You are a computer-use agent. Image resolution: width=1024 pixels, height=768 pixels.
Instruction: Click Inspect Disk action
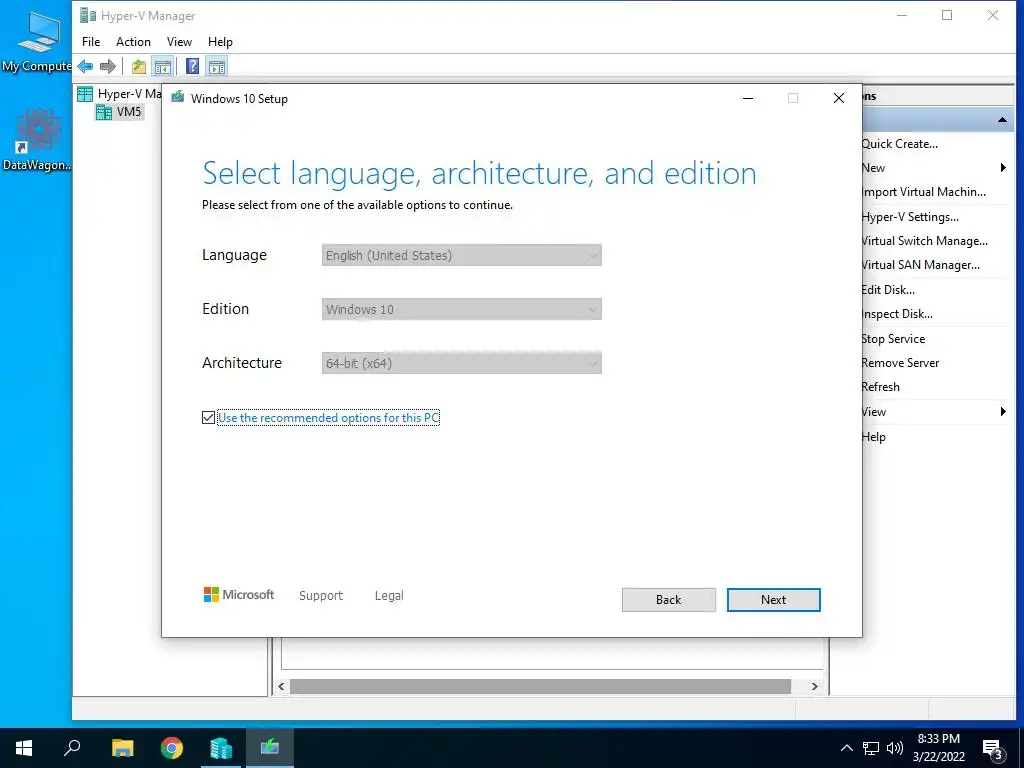tap(897, 313)
